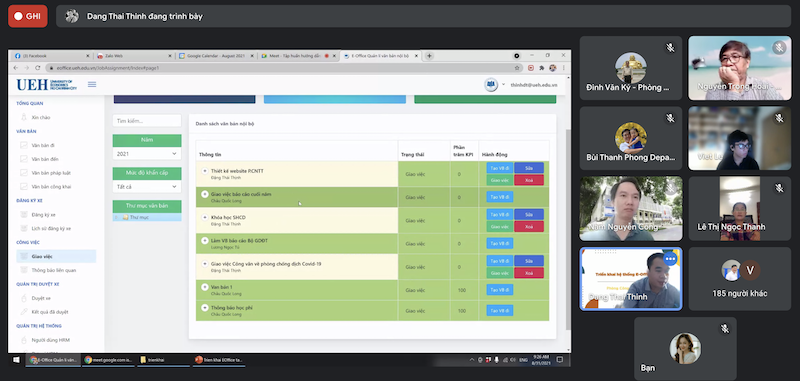Open the Mức độ khẩn cấp dropdown

click(x=147, y=187)
